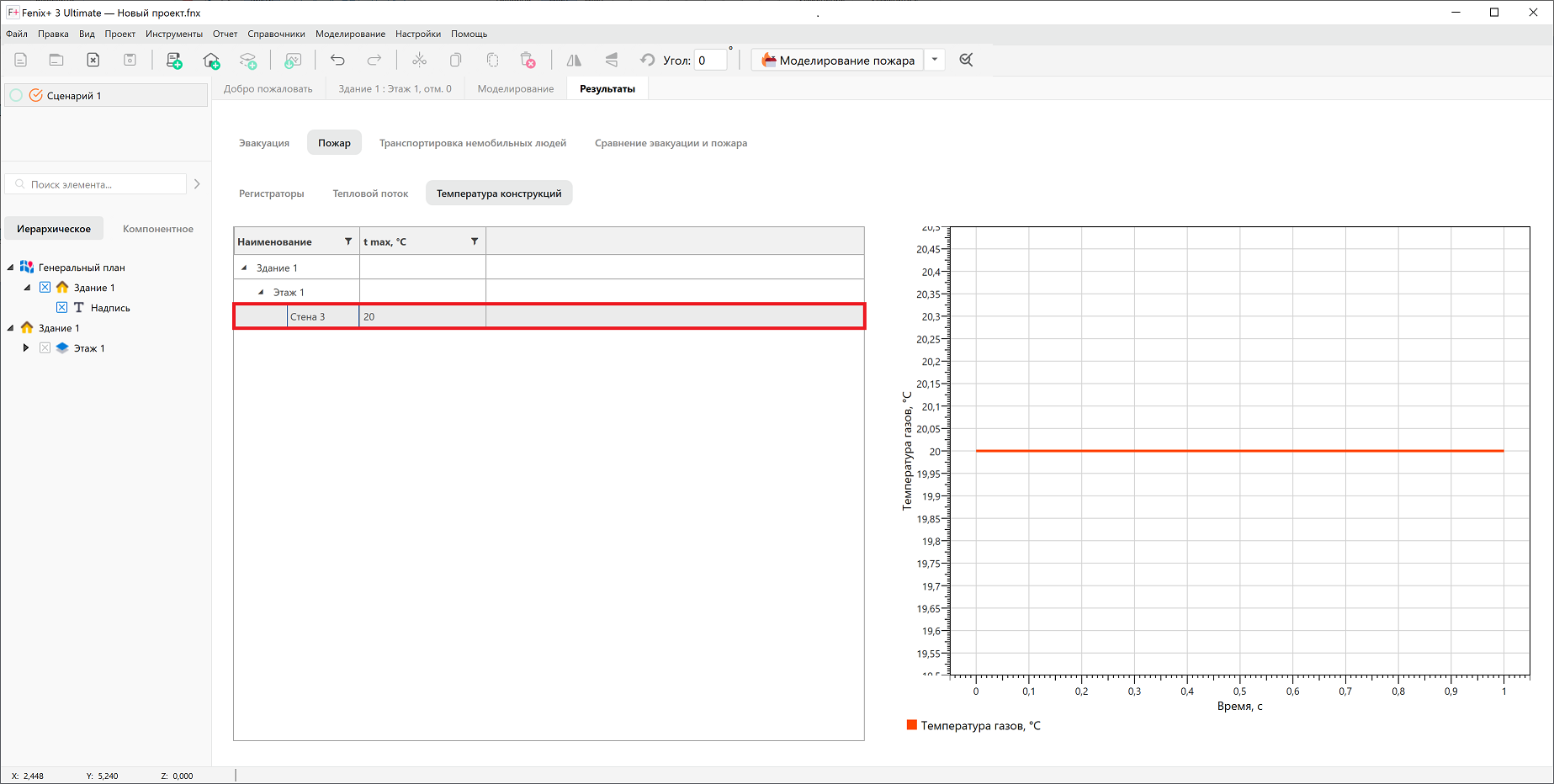Open the dropdown arrow next to Моделирование пожара
This screenshot has height=784, width=1554.
tap(935, 60)
